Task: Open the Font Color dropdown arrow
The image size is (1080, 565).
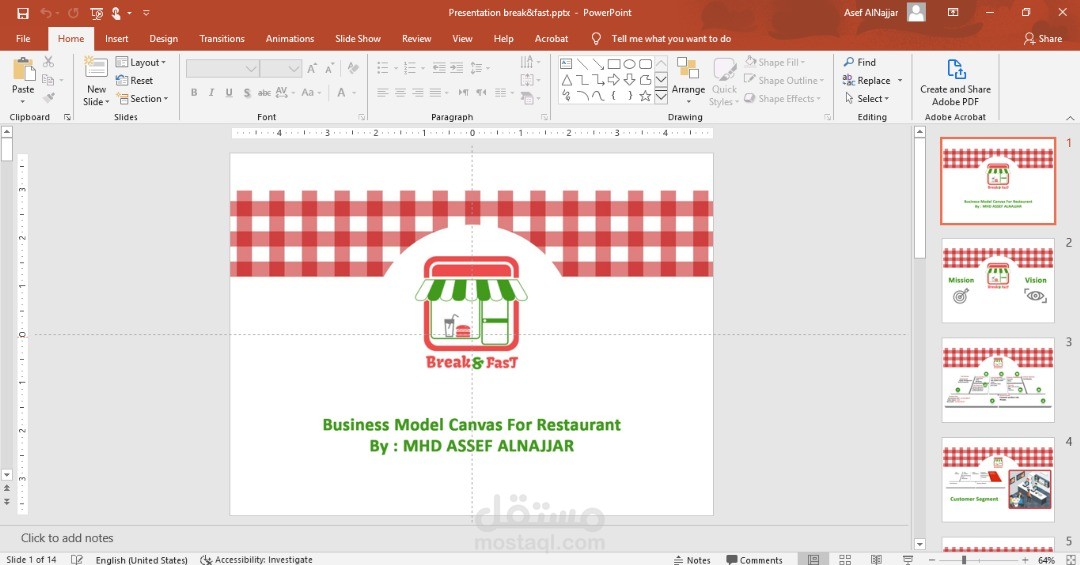Action: (355, 92)
